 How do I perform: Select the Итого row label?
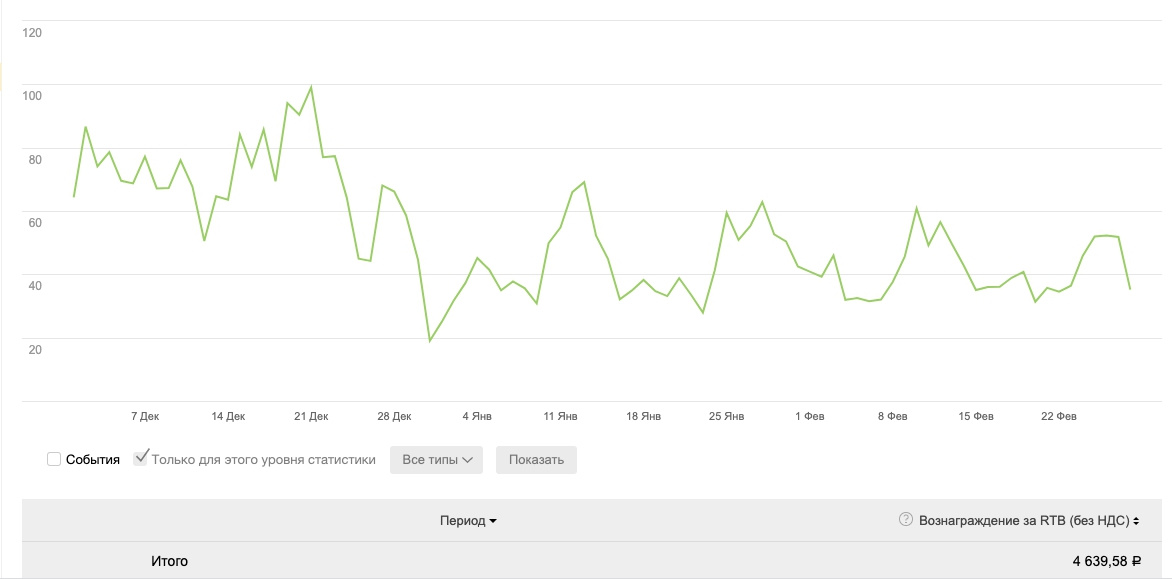click(x=170, y=560)
